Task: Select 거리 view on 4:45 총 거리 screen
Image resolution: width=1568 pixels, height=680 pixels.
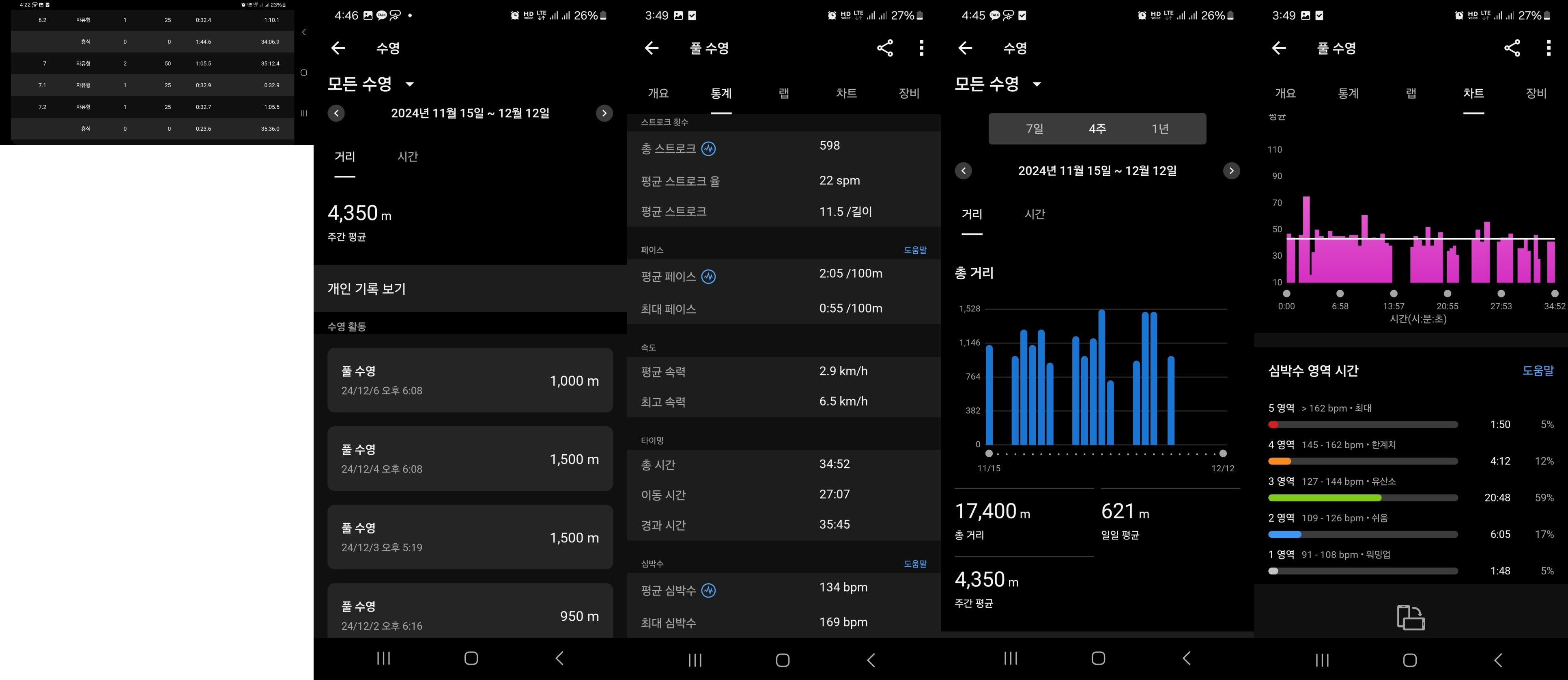Action: coord(972,214)
